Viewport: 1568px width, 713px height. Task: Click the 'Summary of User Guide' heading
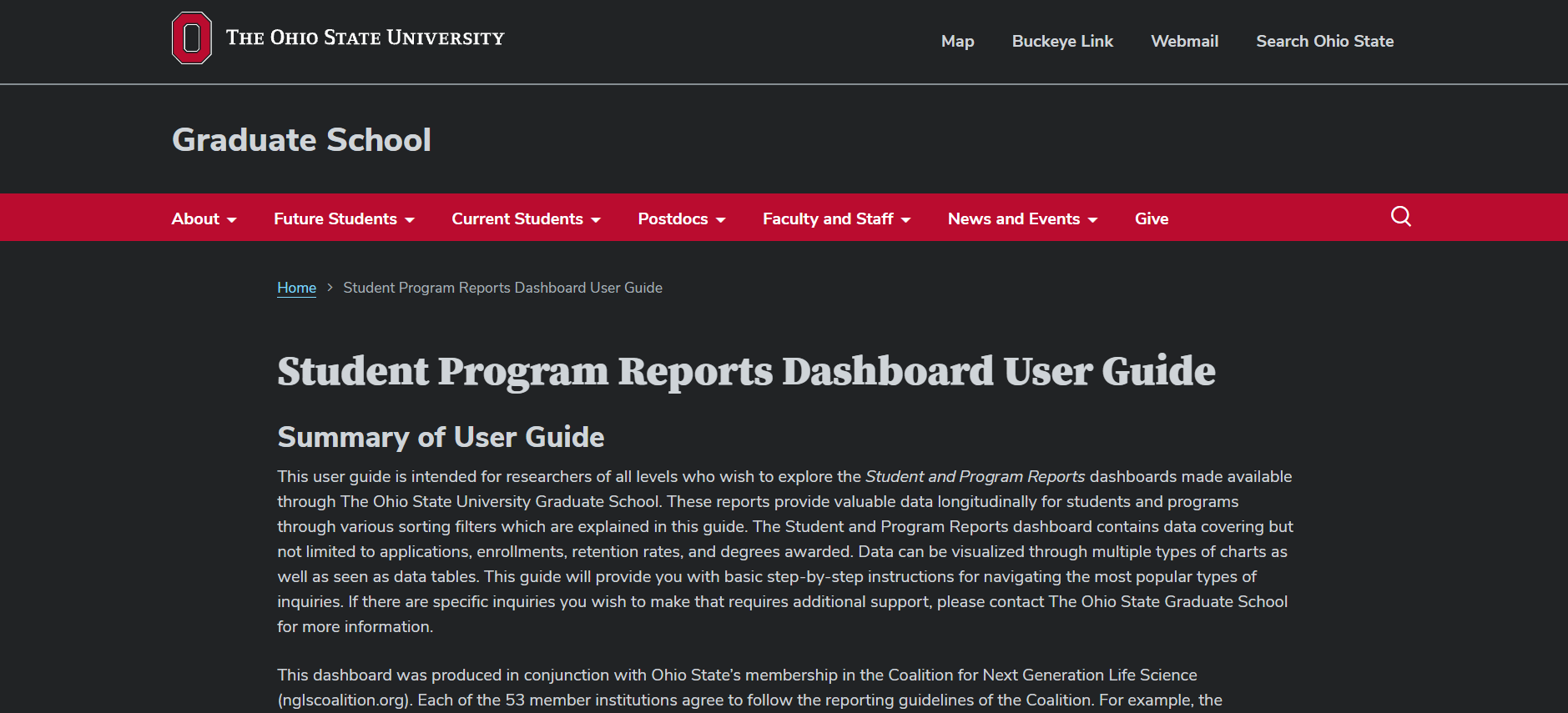[441, 437]
